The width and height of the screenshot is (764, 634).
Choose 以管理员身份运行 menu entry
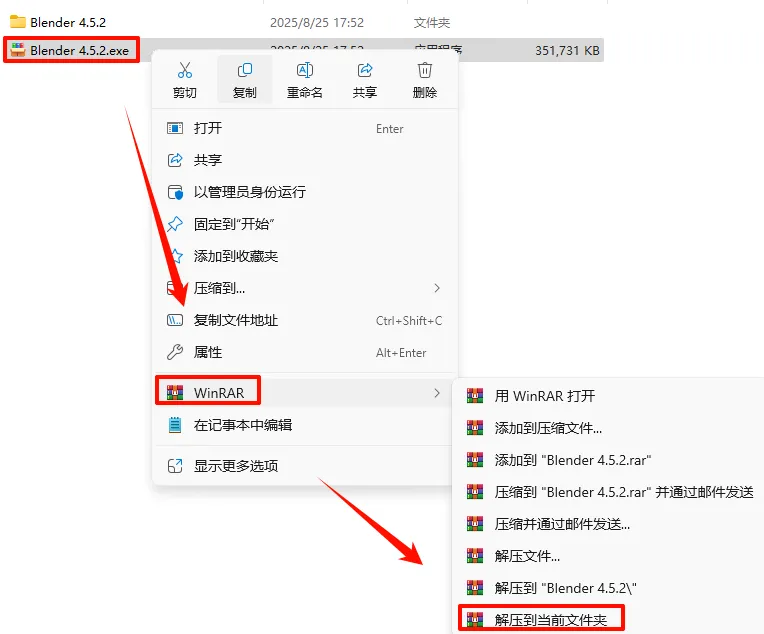(305, 192)
